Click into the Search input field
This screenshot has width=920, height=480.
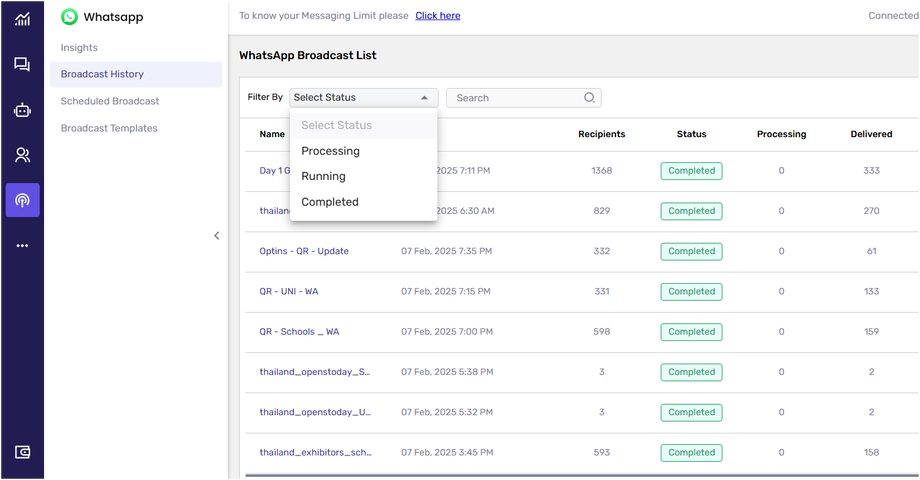tap(515, 98)
